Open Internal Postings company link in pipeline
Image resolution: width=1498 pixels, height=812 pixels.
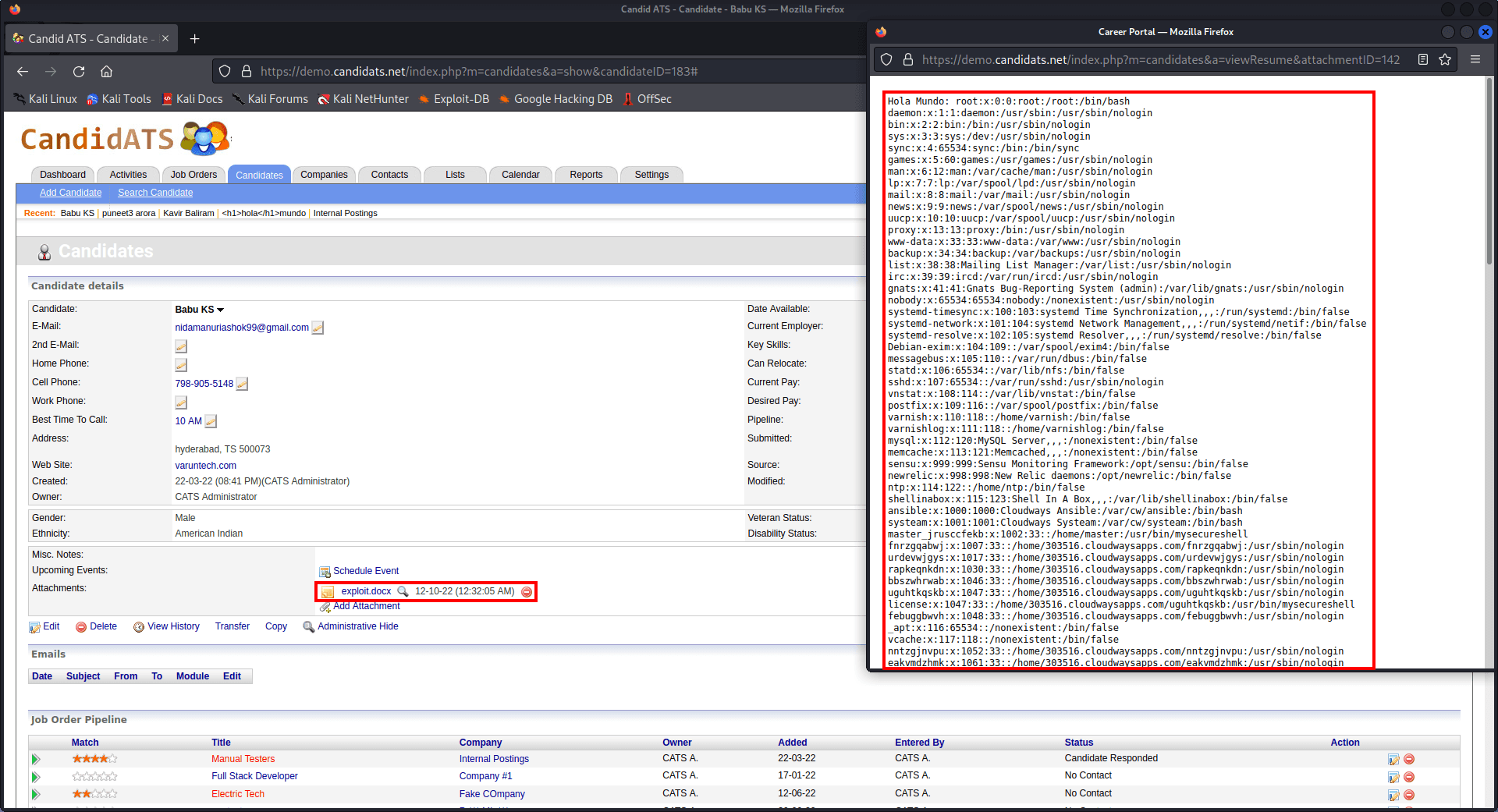point(494,759)
